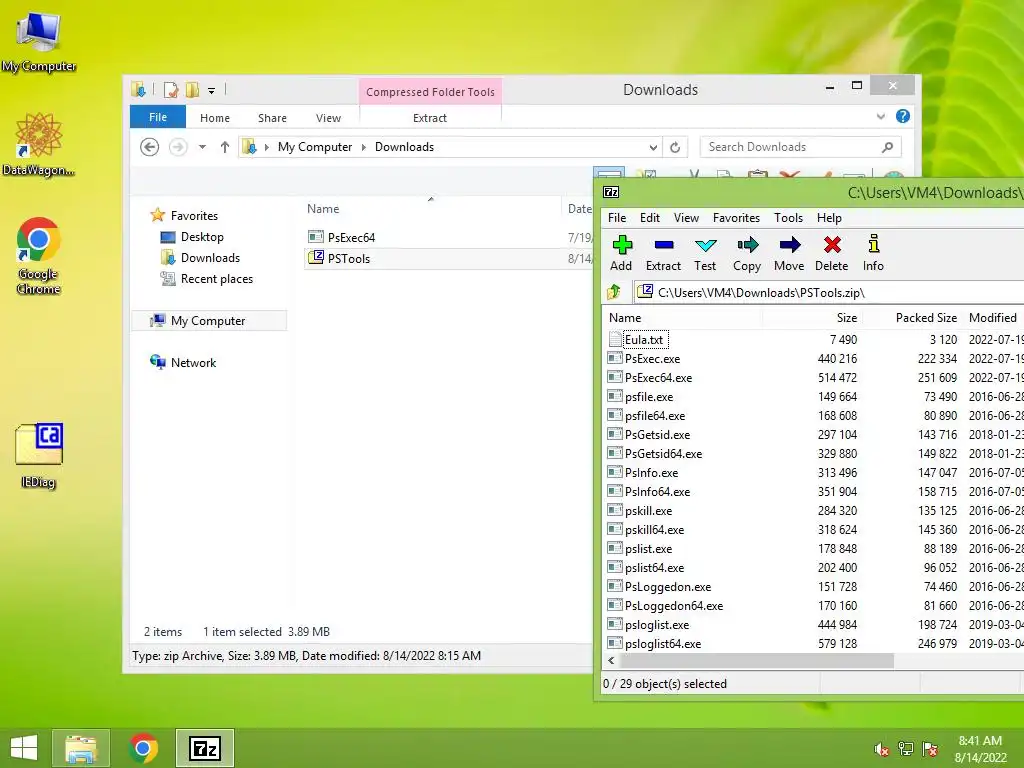Expand My Computer breadcrumb arrow
The image size is (1024, 768).
364,147
